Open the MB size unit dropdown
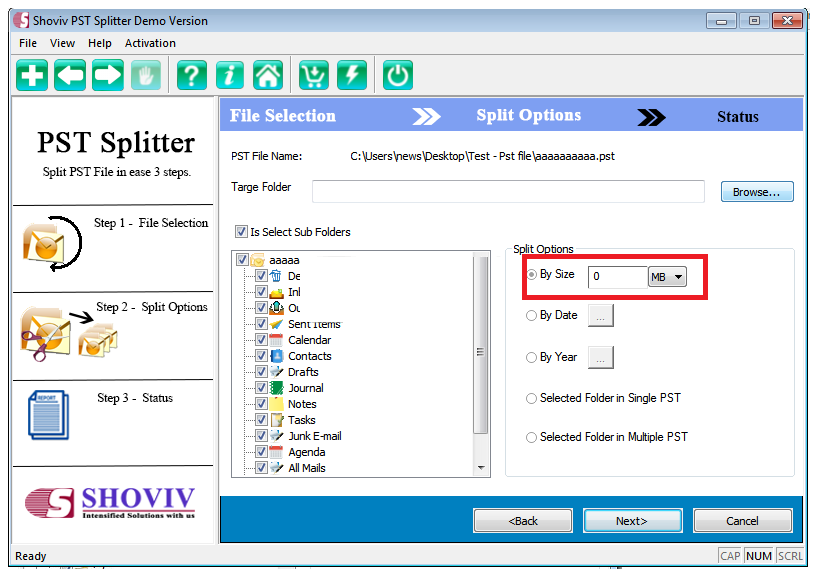 tap(667, 277)
